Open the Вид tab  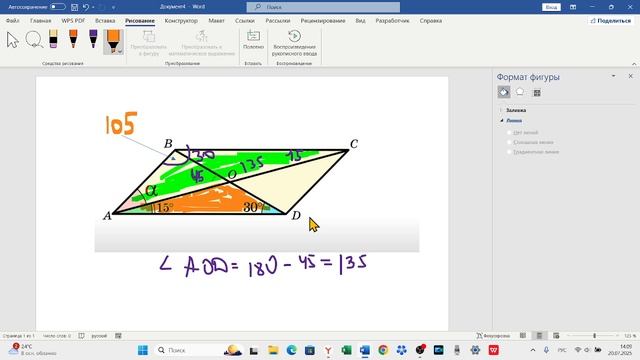(360, 20)
